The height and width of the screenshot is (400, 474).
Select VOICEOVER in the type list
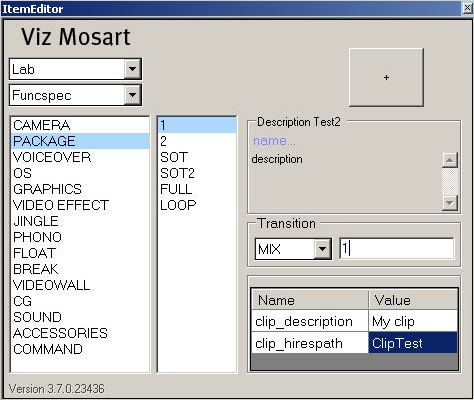80,157
